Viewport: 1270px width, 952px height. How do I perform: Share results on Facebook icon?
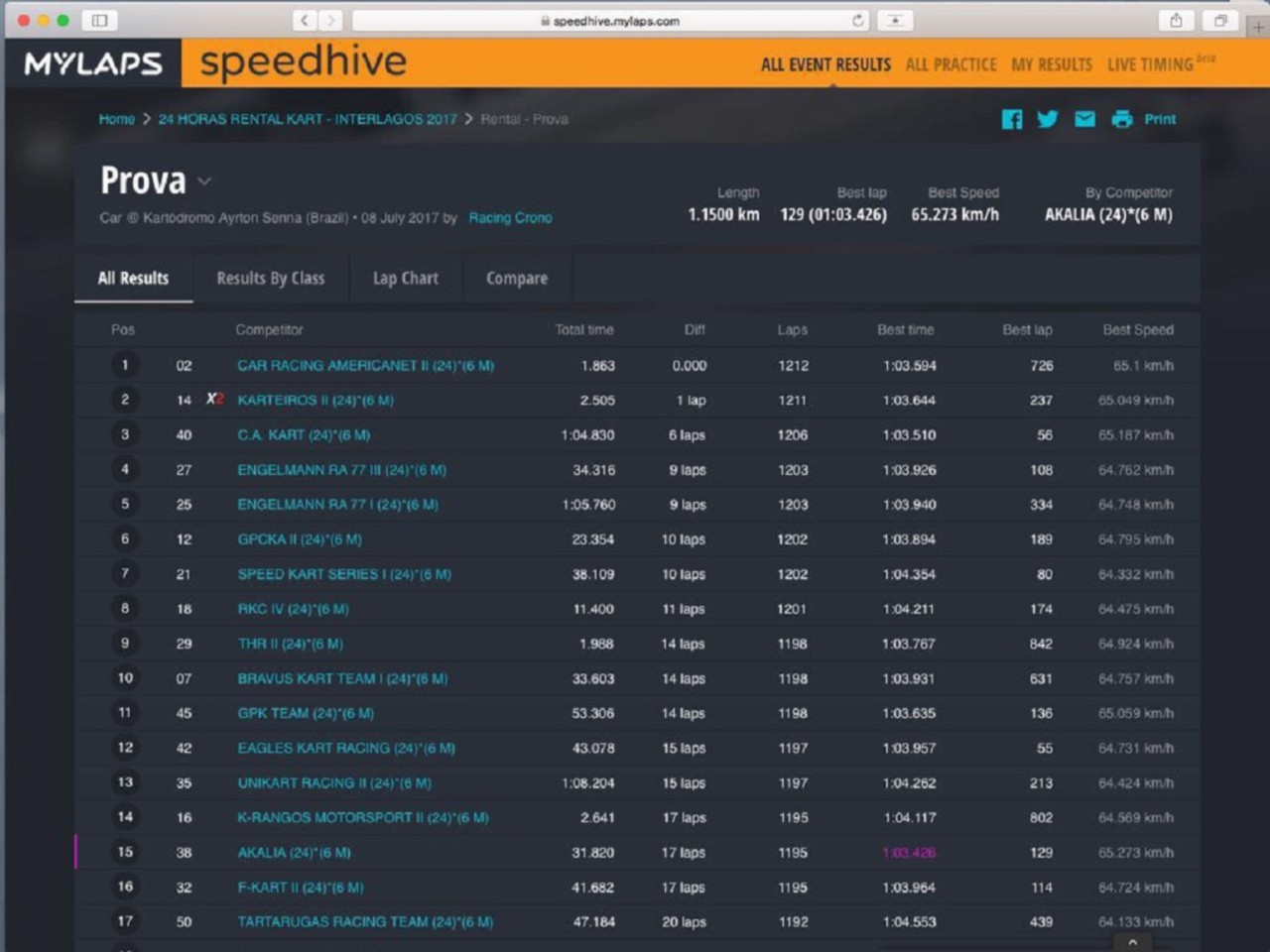click(1011, 119)
